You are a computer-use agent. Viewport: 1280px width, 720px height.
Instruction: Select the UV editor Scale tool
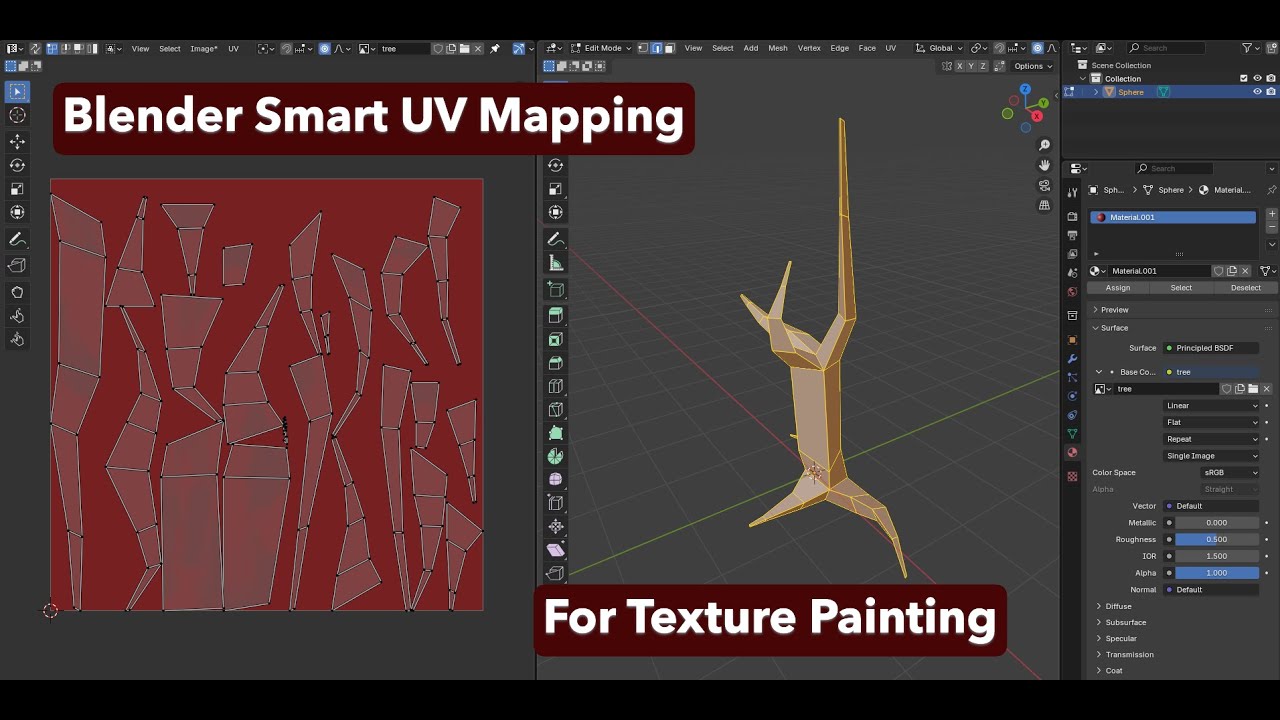(x=17, y=189)
